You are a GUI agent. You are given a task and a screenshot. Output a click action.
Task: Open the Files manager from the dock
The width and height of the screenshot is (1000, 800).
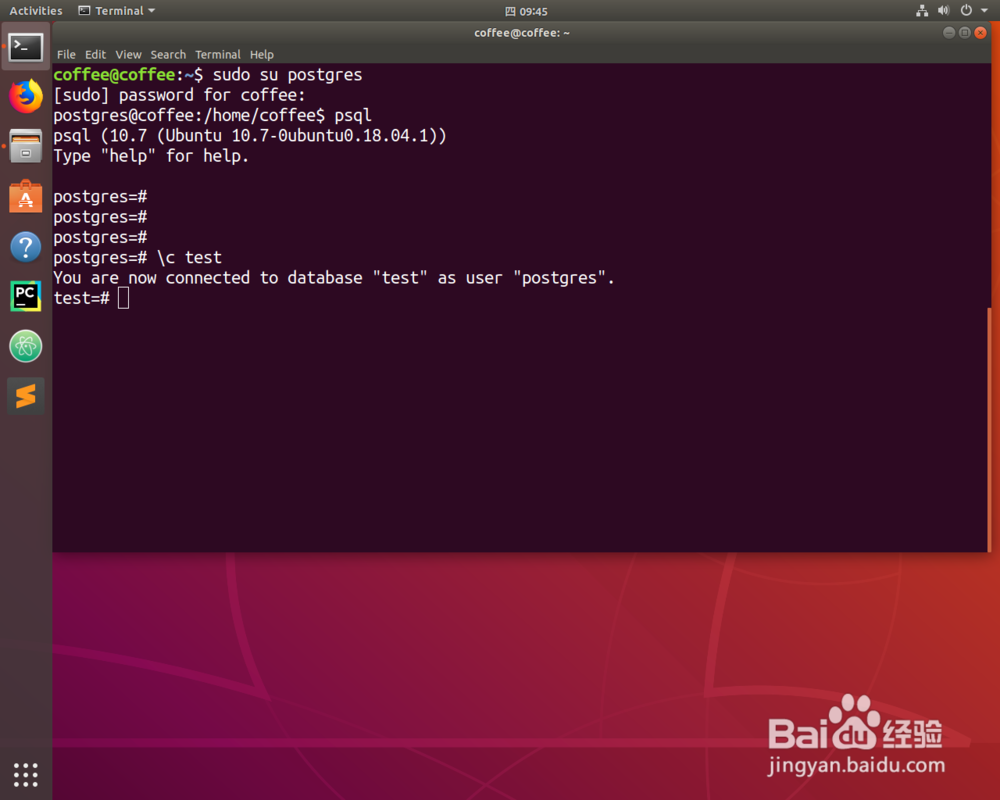26,146
